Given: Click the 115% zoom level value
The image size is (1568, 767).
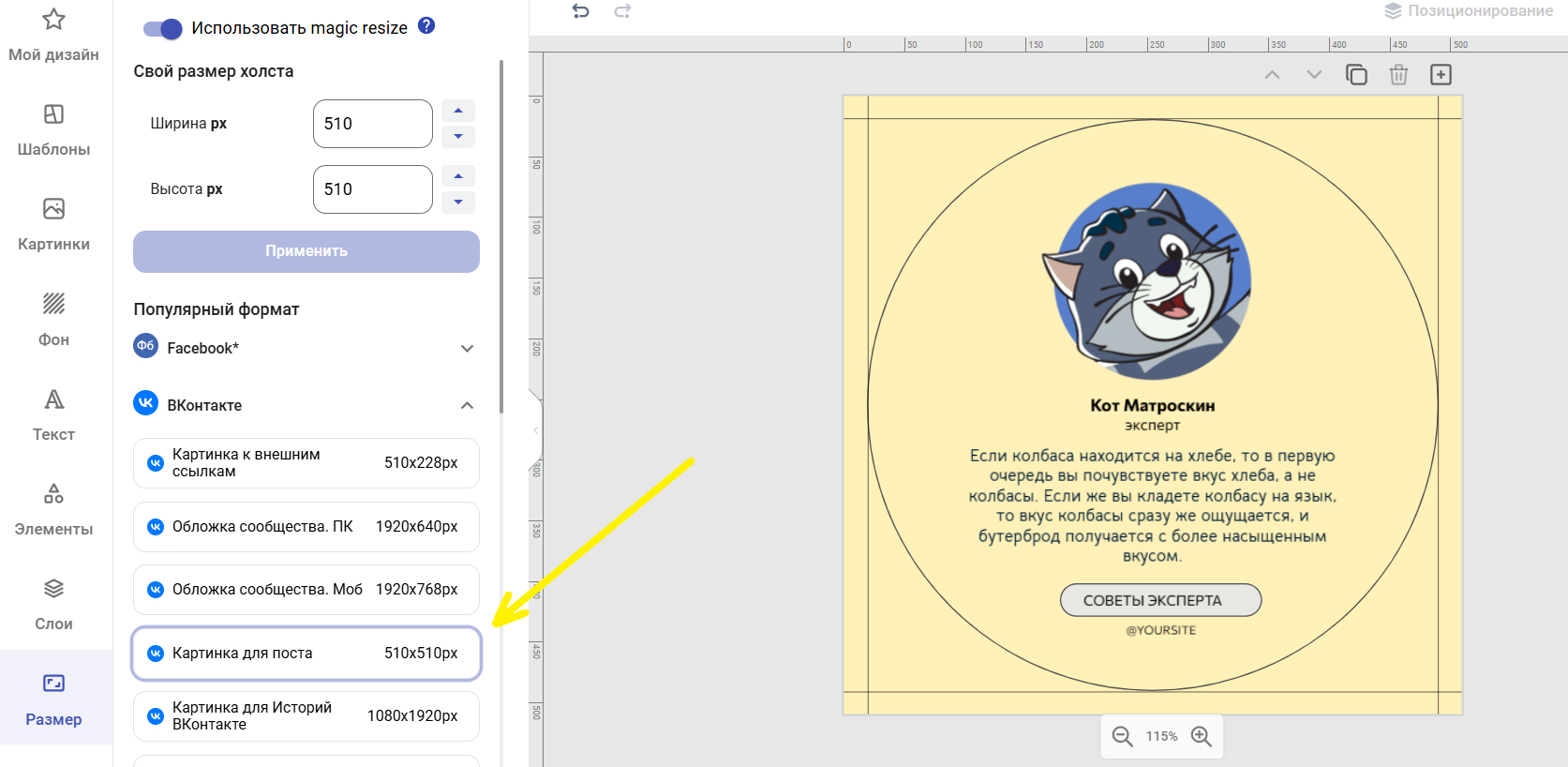Looking at the screenshot, I should pyautogui.click(x=1161, y=737).
